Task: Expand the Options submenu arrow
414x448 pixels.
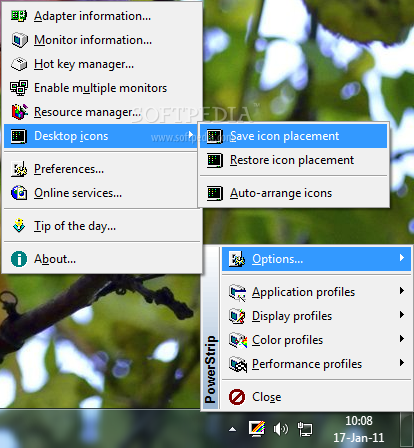Action: [402, 258]
